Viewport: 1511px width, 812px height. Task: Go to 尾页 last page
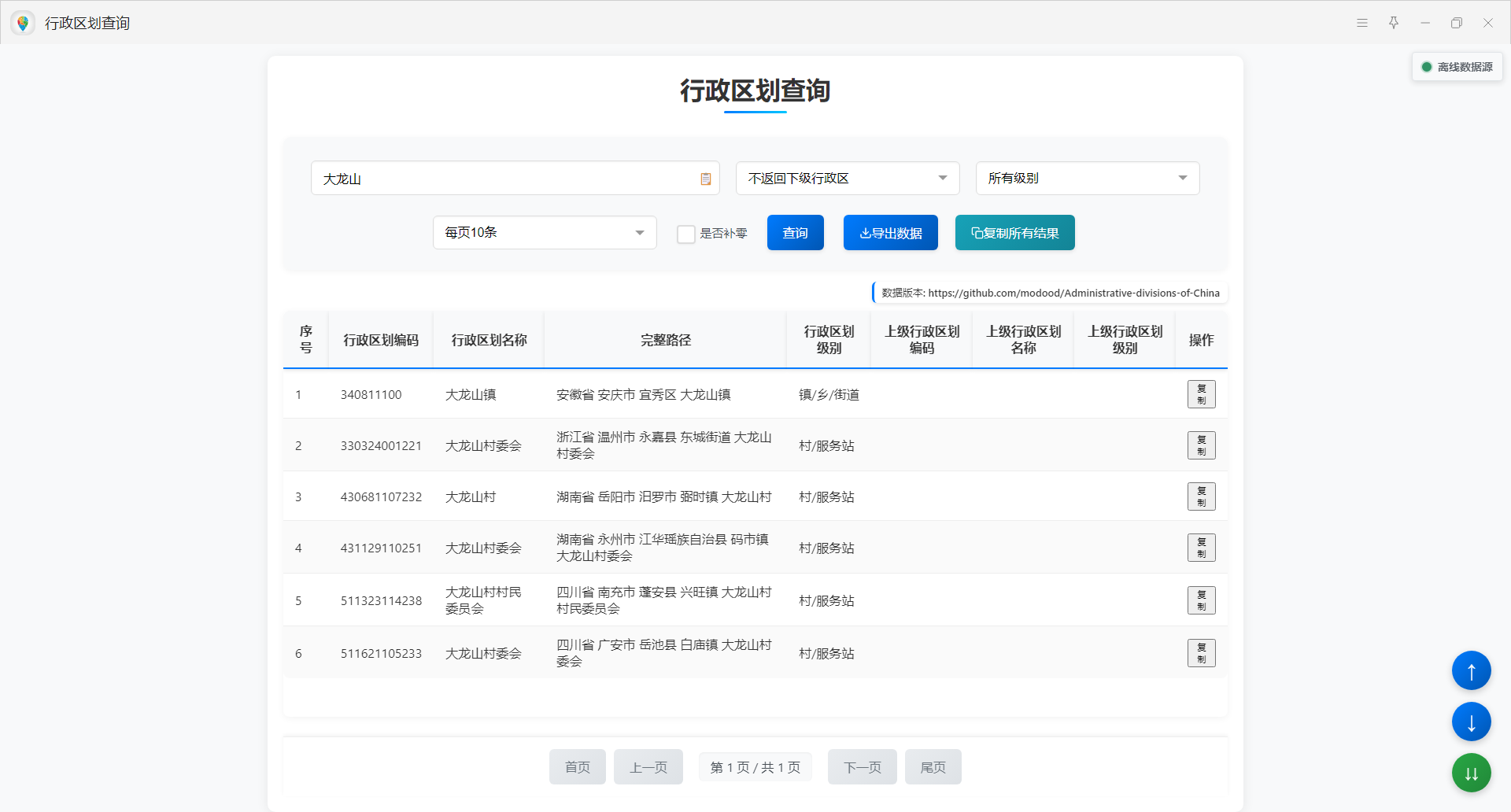[933, 767]
